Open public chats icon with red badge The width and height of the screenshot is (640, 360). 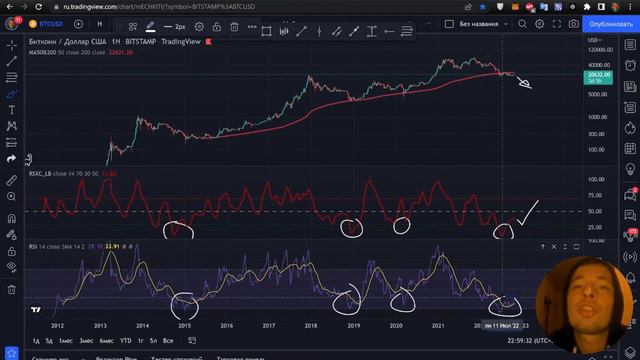click(630, 195)
